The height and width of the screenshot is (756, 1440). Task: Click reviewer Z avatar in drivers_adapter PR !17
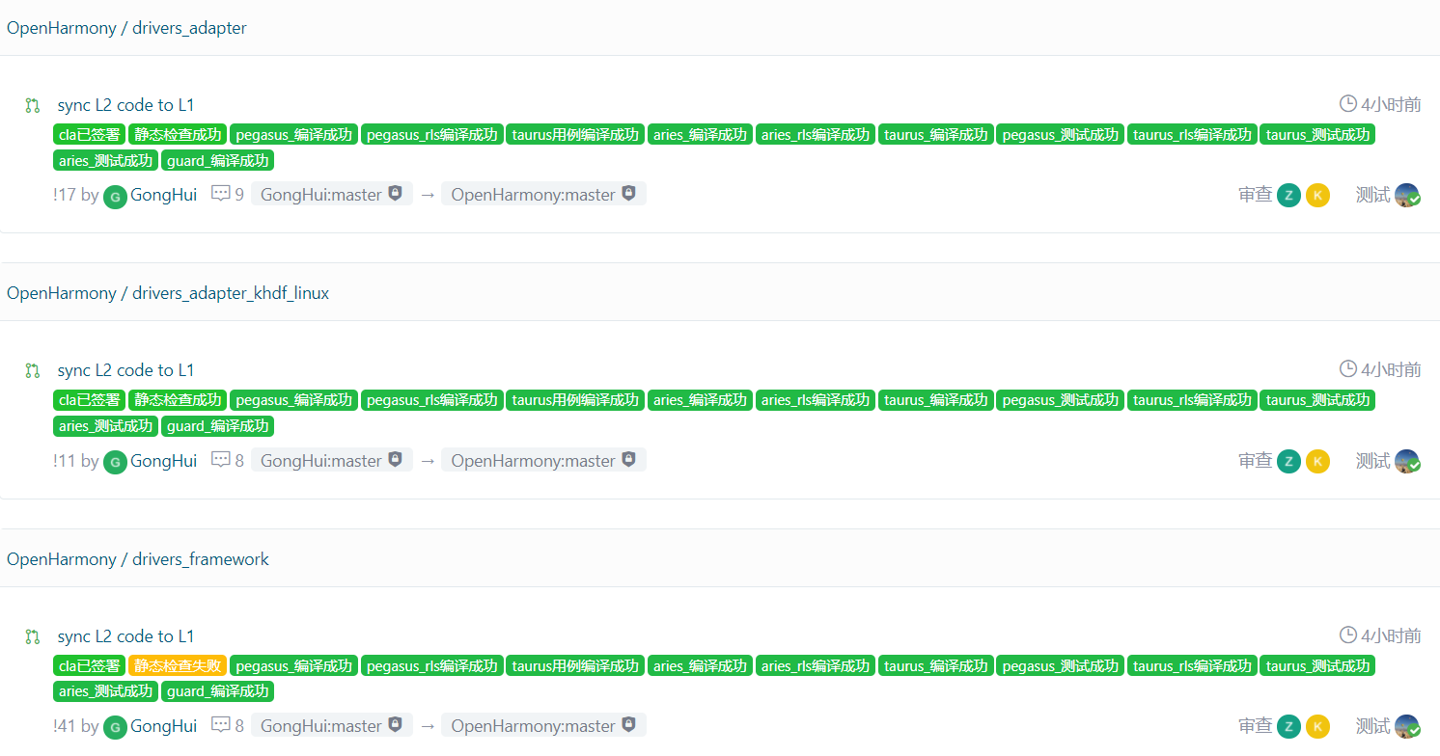coord(1289,195)
